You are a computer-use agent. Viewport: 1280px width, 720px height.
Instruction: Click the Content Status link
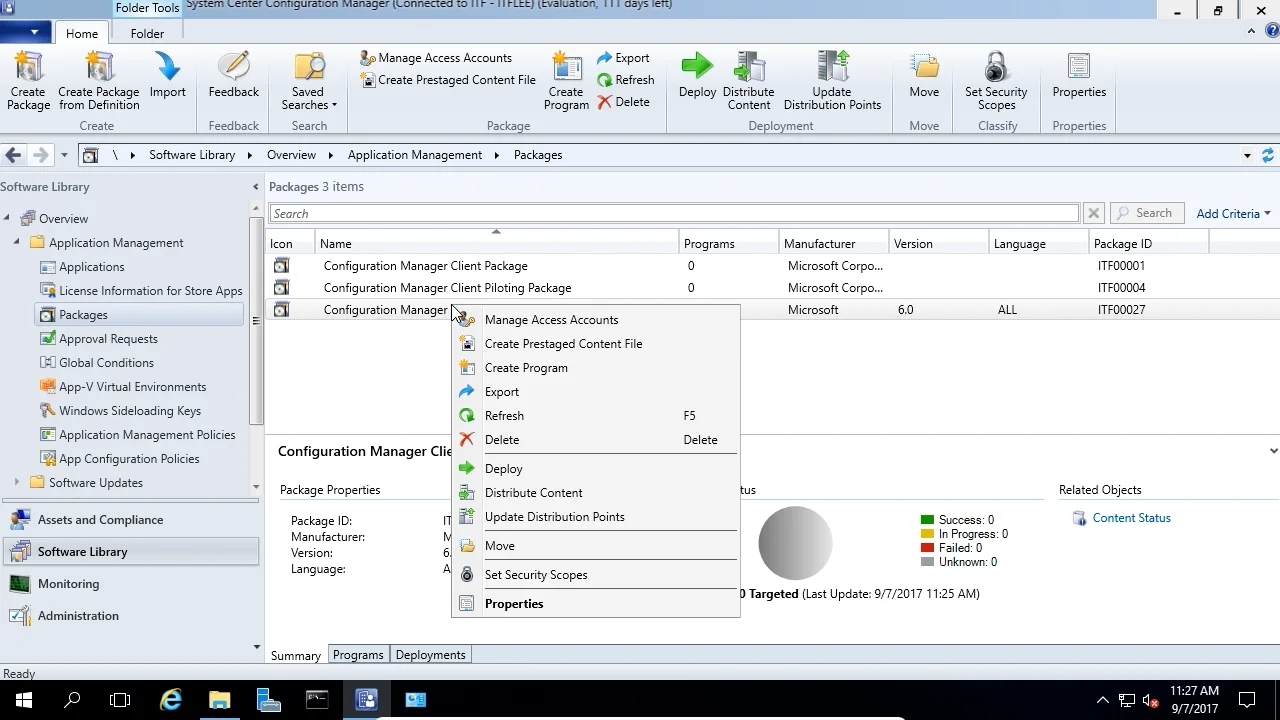coord(1131,518)
